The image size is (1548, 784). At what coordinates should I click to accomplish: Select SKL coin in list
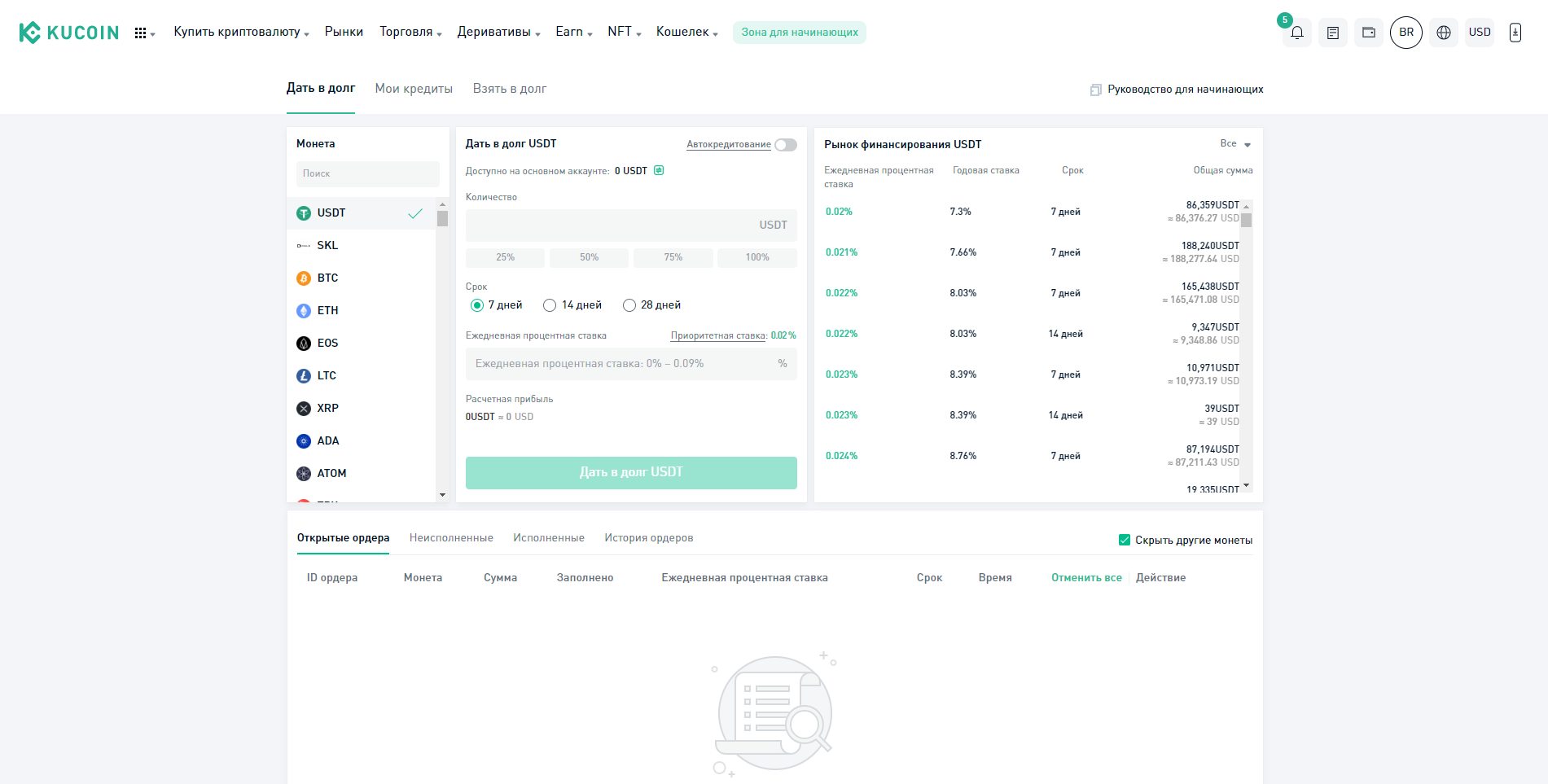click(x=362, y=245)
